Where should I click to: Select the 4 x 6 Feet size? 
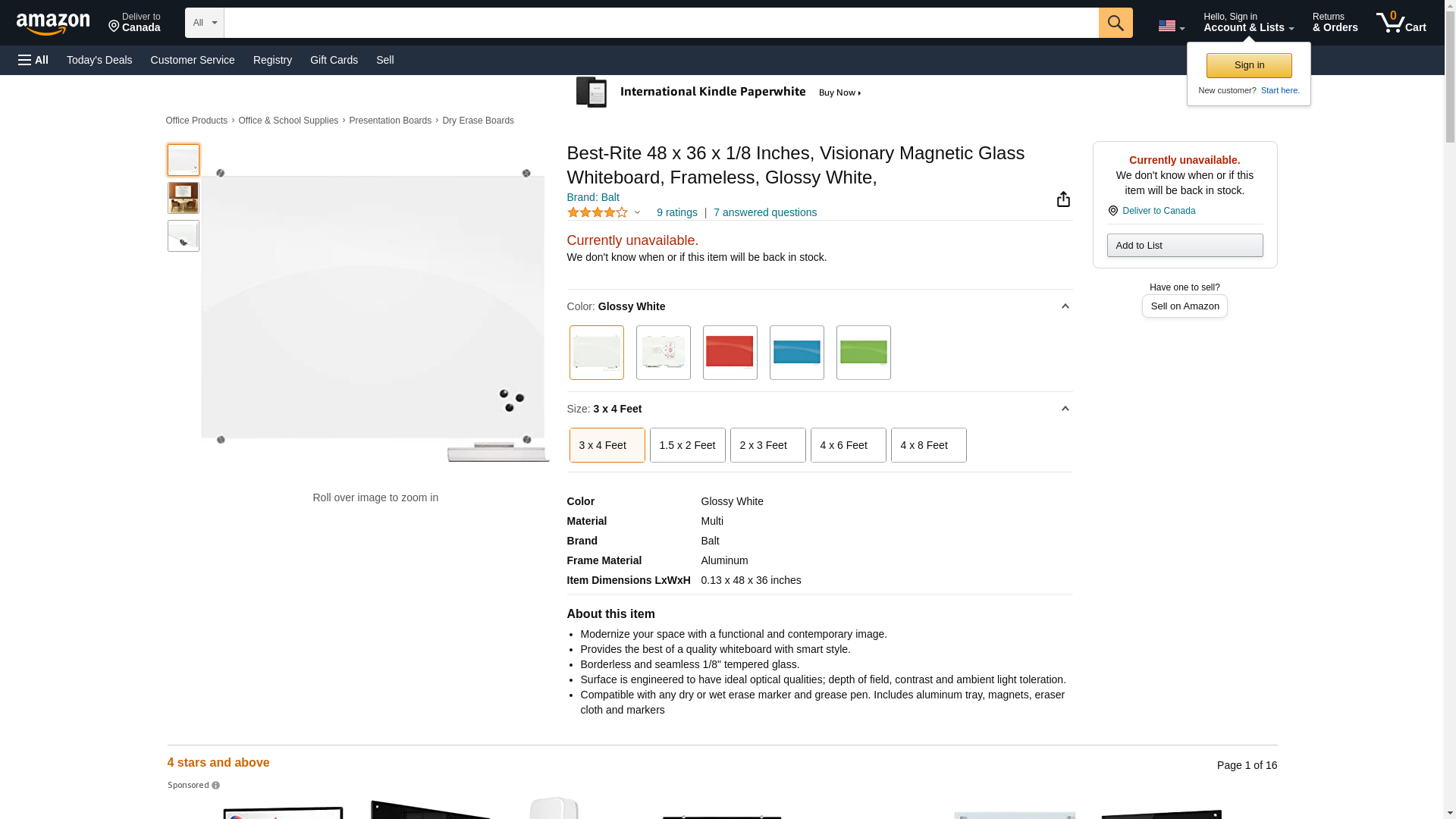coord(848,445)
